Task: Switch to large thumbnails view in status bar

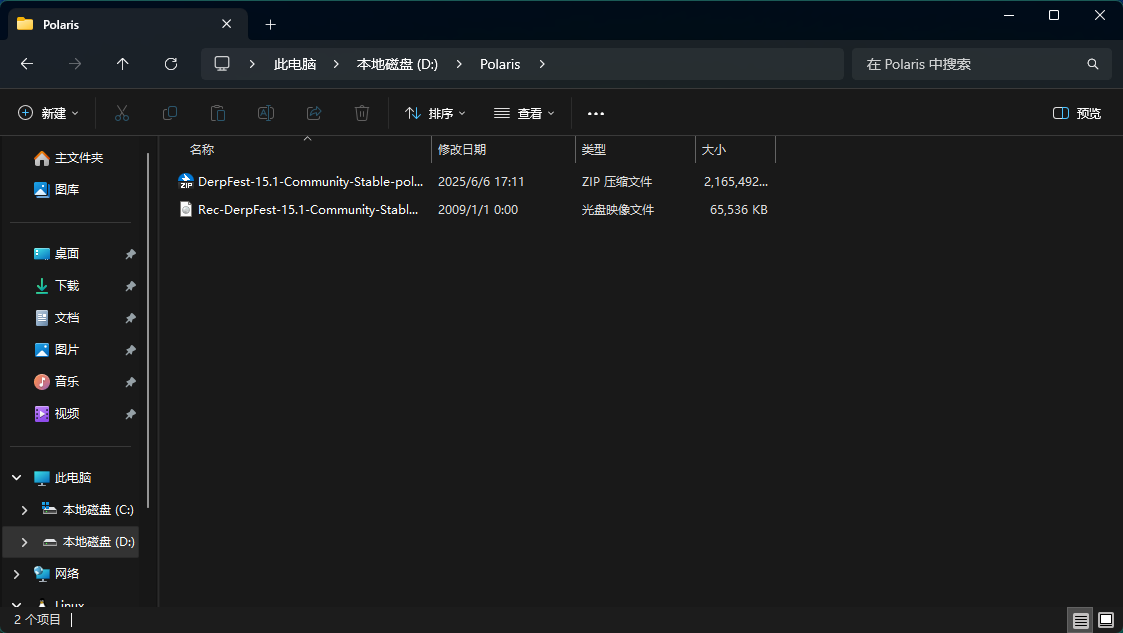Action: point(1106,620)
